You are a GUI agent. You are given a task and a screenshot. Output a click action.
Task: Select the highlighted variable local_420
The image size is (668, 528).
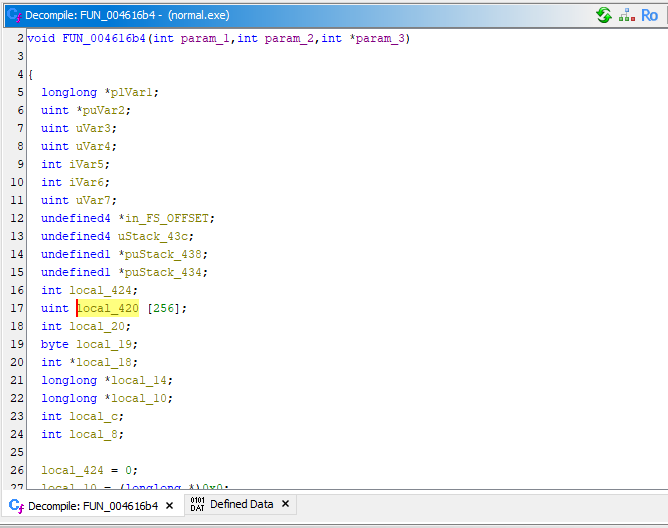[x=108, y=308]
